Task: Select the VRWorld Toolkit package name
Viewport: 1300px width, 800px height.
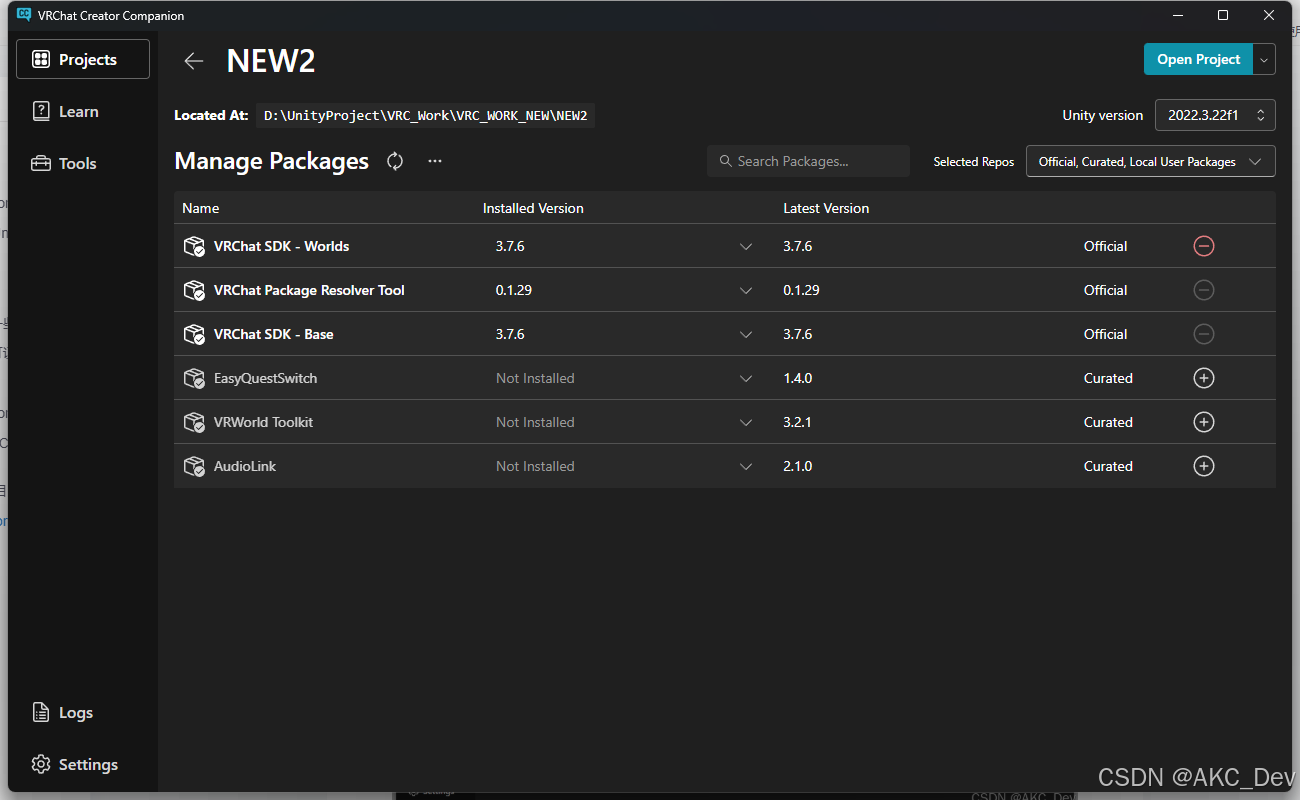Action: coord(263,422)
